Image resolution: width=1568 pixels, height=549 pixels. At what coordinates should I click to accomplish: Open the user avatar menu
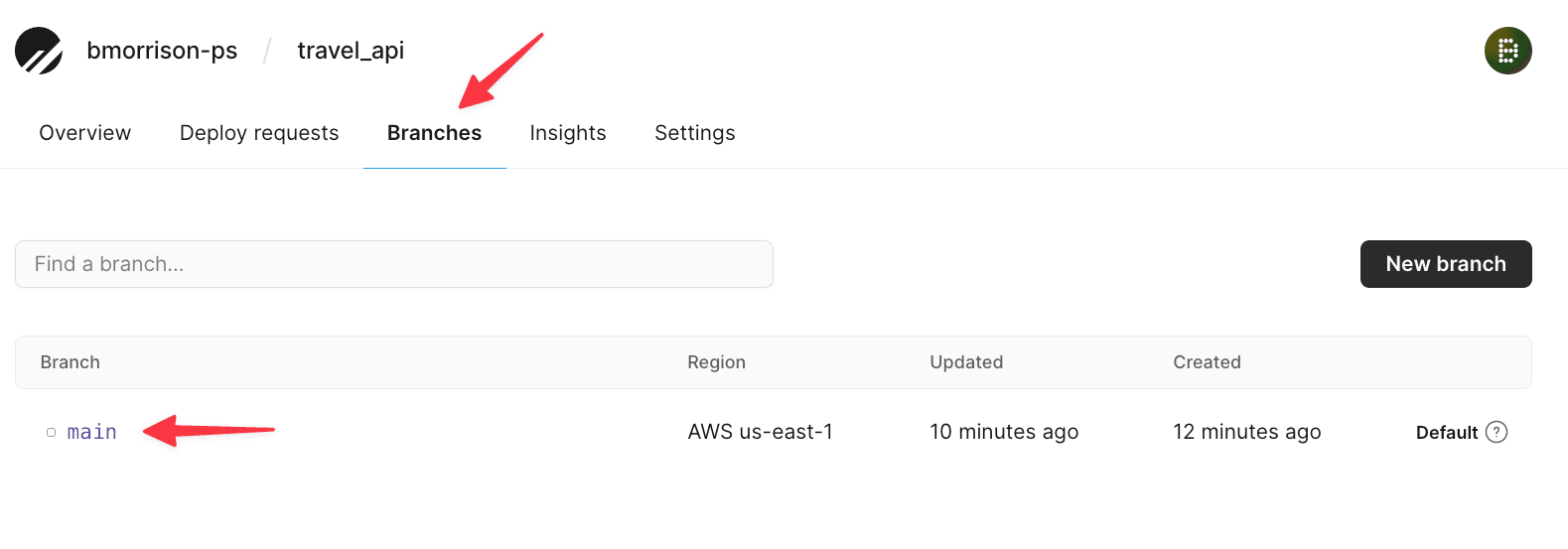point(1507,51)
